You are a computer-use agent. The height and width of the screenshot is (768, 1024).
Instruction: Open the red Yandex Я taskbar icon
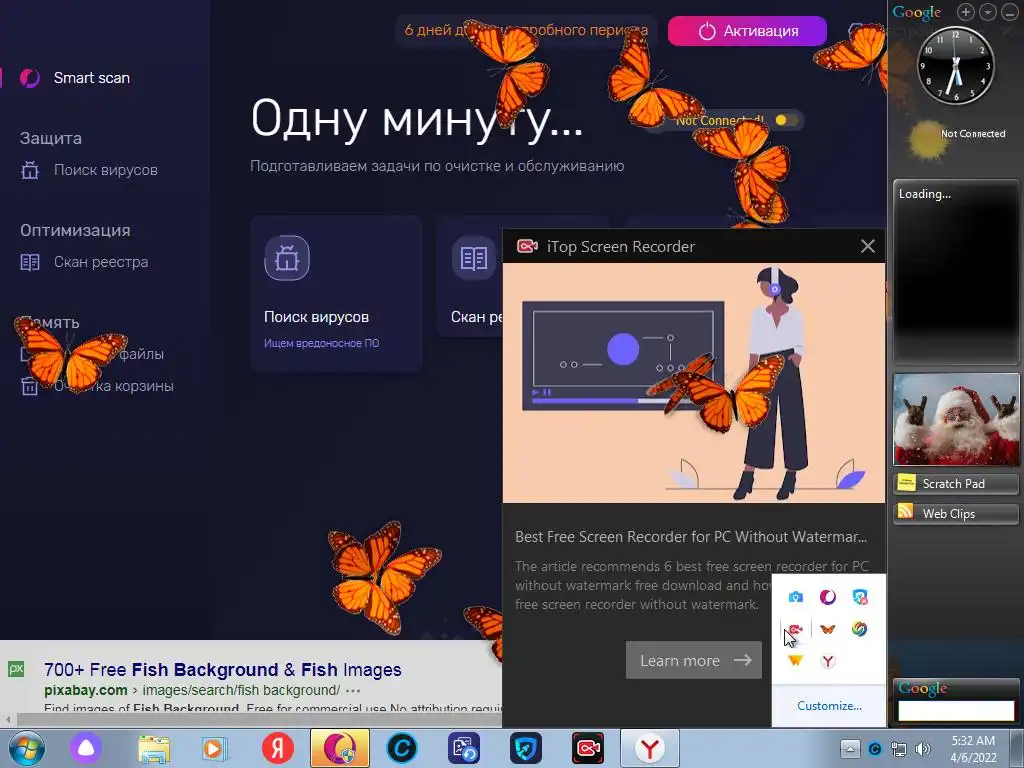point(278,748)
